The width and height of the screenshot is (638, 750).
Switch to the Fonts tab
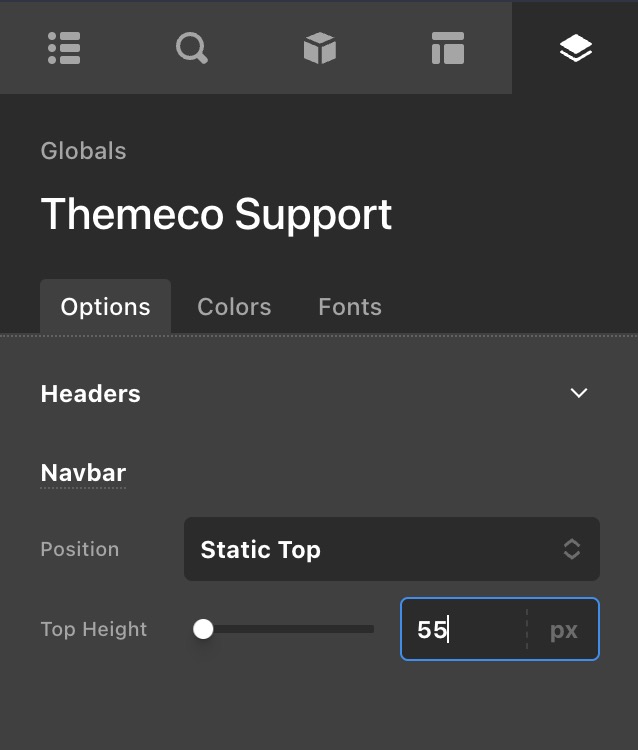click(x=350, y=307)
